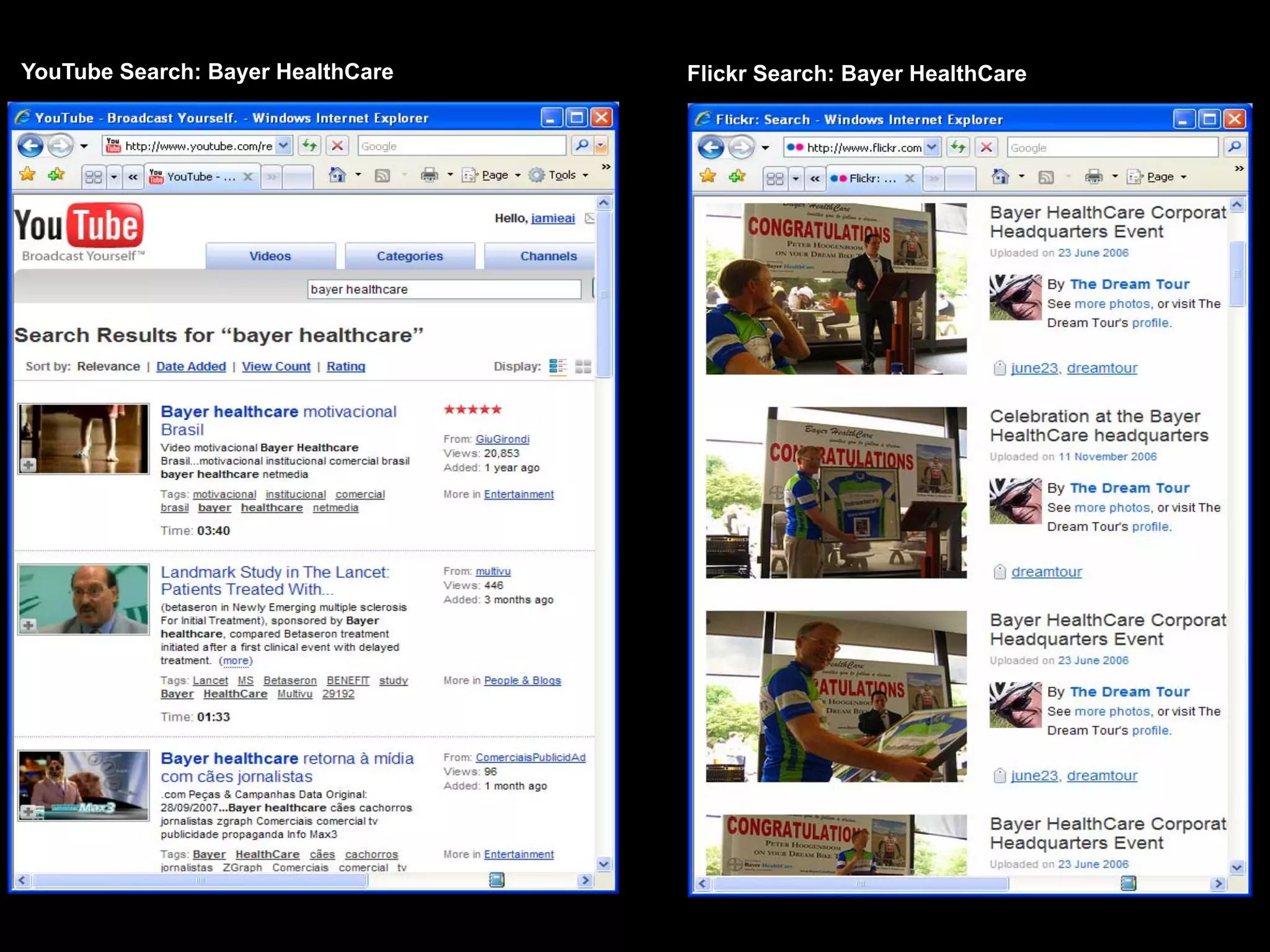The height and width of the screenshot is (952, 1270).
Task: Click Refresh button in YouTube browser window
Action: (x=309, y=146)
